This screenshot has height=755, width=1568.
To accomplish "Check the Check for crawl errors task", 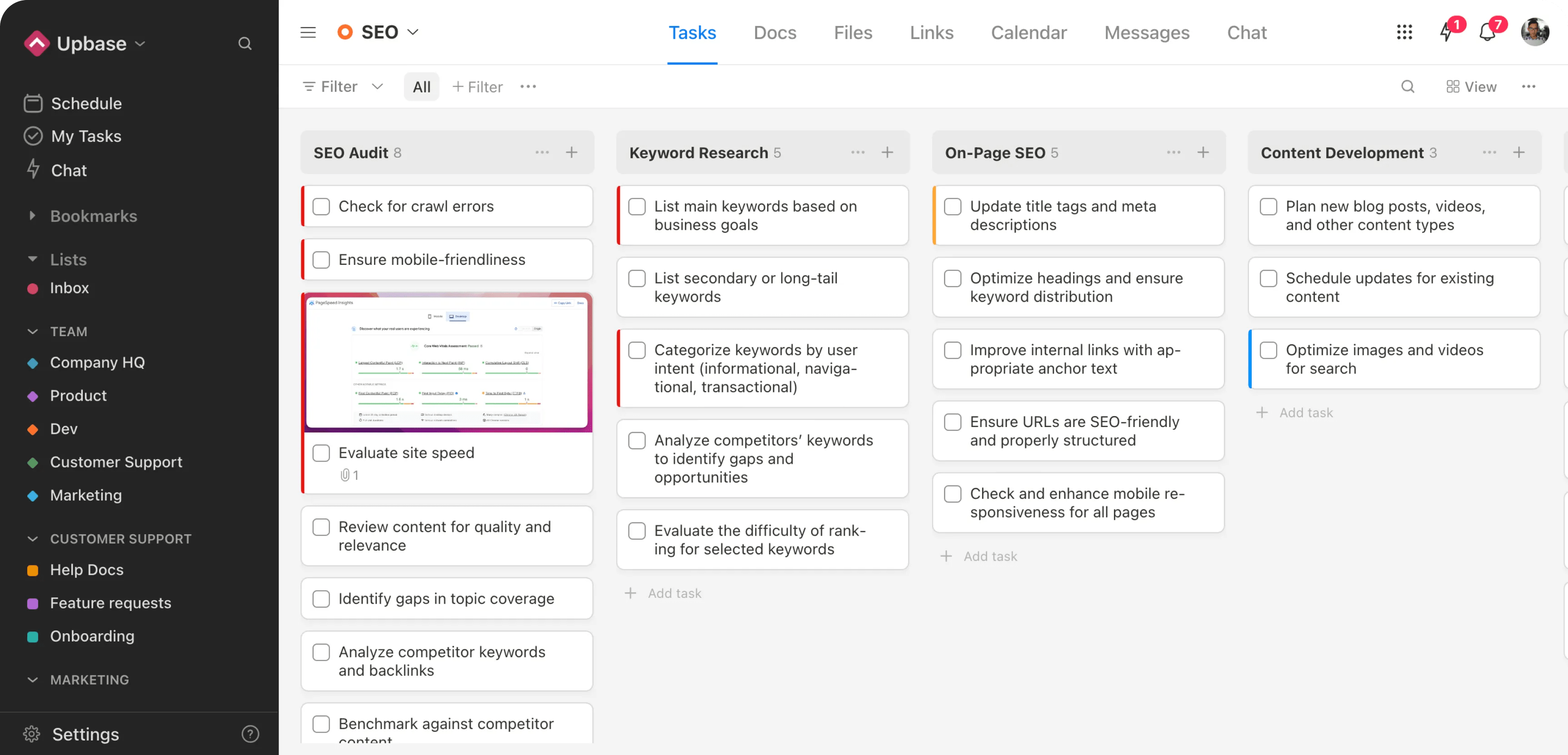I will pos(321,207).
